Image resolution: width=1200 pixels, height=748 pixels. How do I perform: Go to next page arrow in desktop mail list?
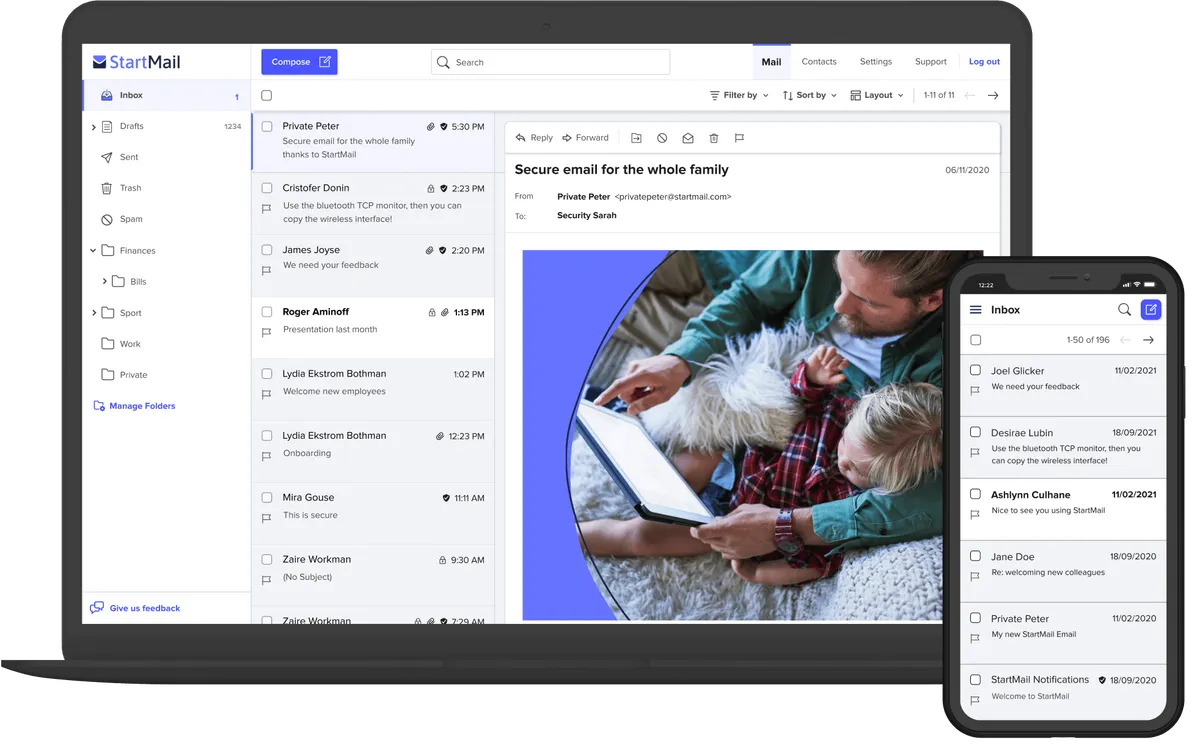click(x=993, y=95)
